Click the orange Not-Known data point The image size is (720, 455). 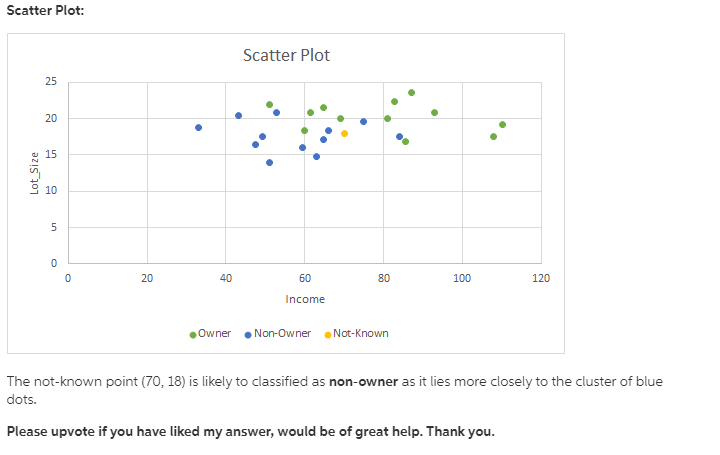344,133
